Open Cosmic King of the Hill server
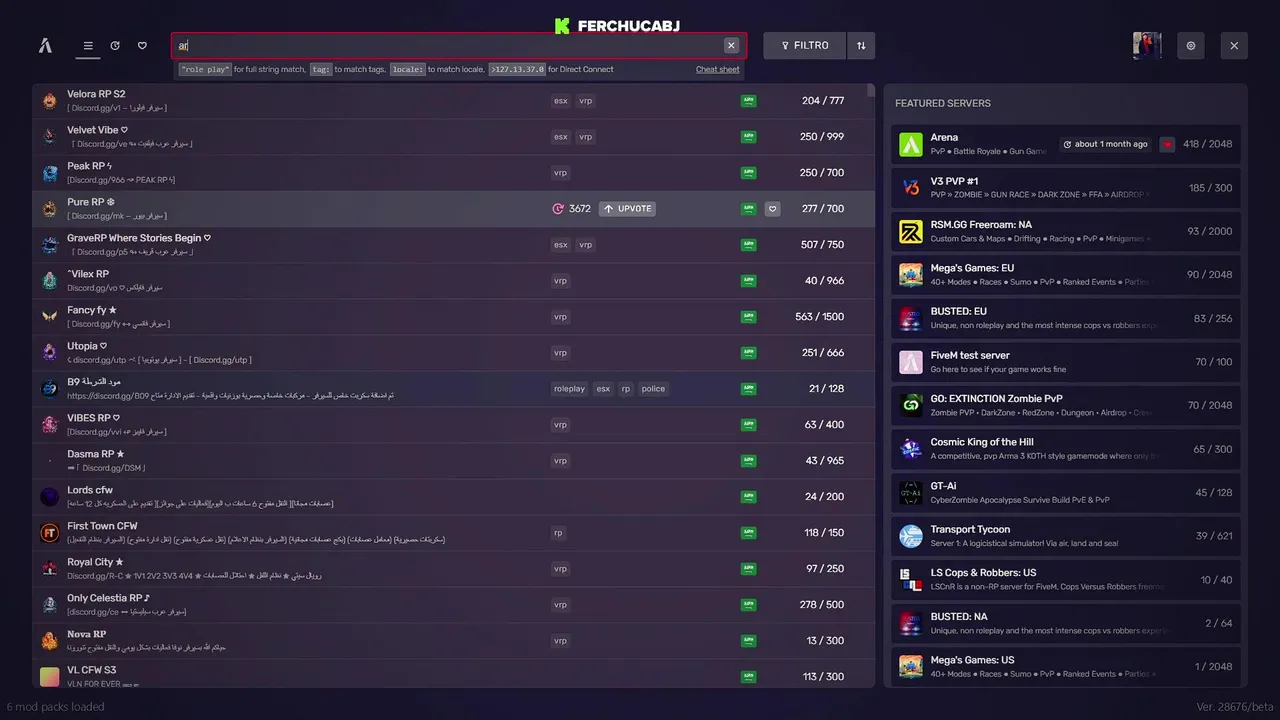The image size is (1280, 720). (x=1066, y=449)
